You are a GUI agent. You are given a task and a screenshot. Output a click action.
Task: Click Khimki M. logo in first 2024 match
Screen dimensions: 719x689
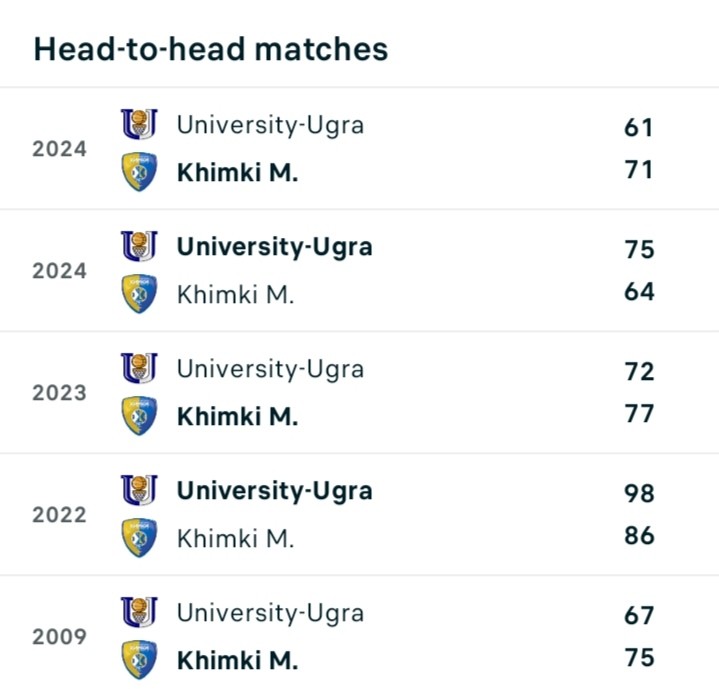pyautogui.click(x=139, y=171)
